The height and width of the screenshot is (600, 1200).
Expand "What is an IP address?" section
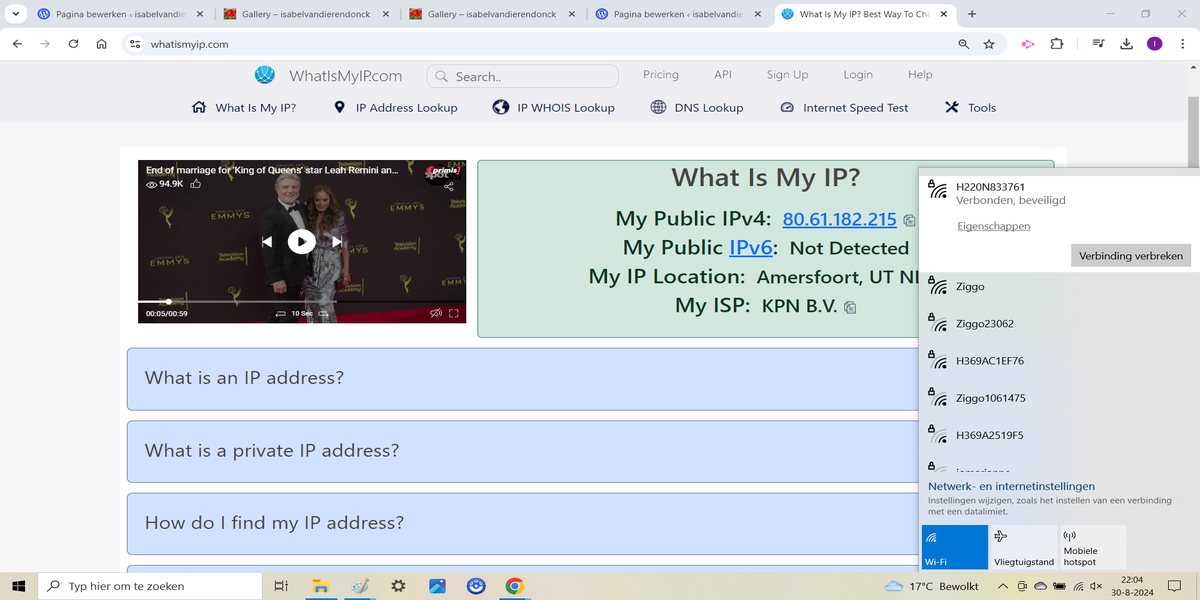pos(522,379)
